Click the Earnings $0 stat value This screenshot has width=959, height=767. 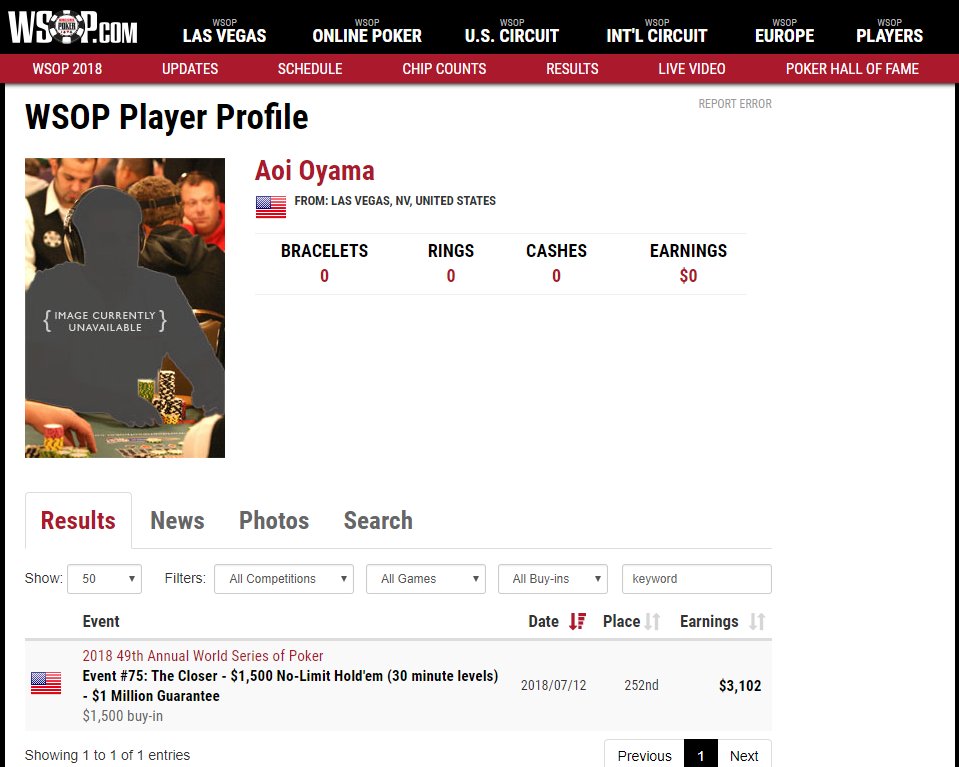pos(688,276)
